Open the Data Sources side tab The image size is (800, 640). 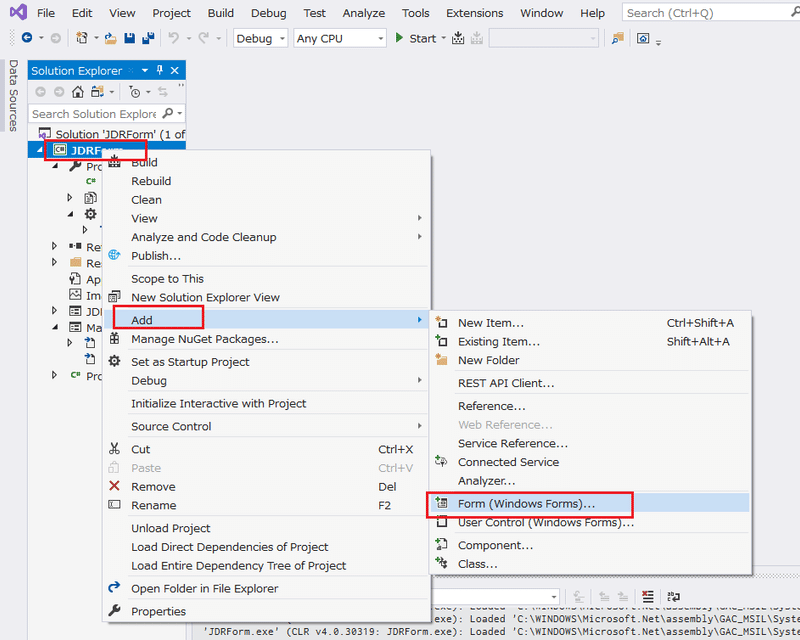[x=13, y=95]
